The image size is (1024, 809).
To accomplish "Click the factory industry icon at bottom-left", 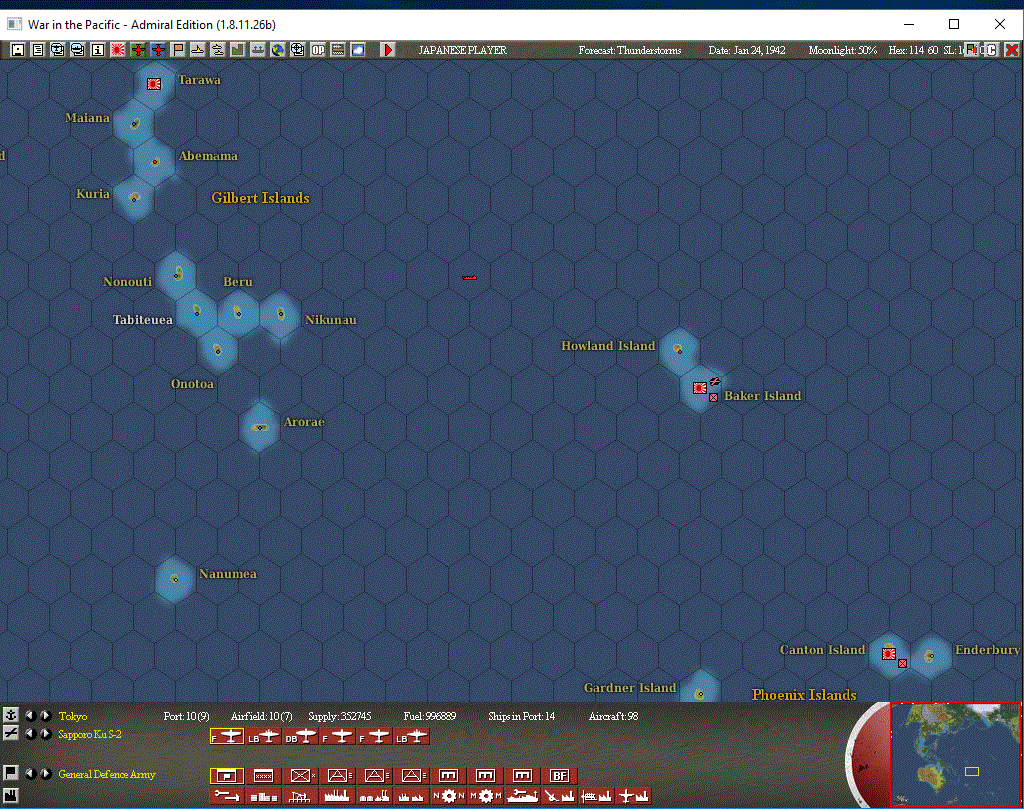I will [10, 795].
